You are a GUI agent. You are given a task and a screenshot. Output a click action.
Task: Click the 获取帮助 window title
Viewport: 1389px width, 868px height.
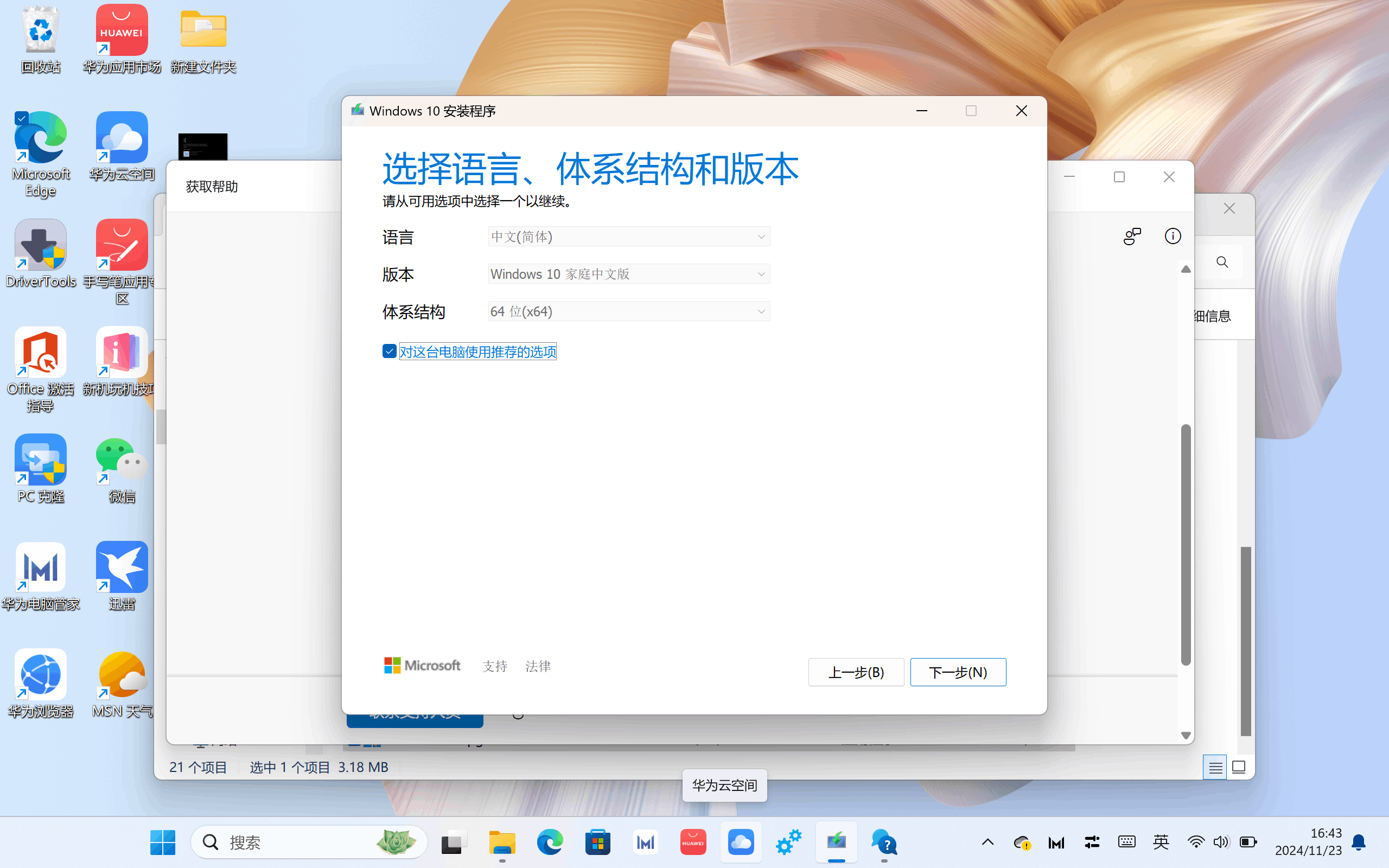tap(212, 187)
